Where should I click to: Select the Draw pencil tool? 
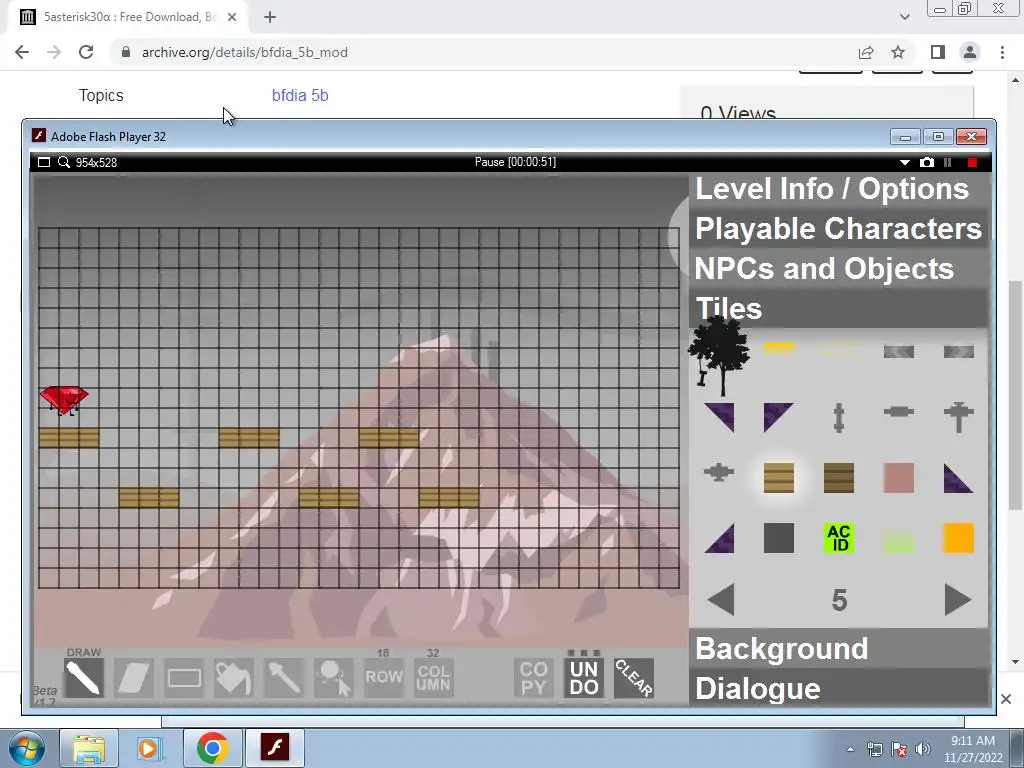pyautogui.click(x=84, y=679)
